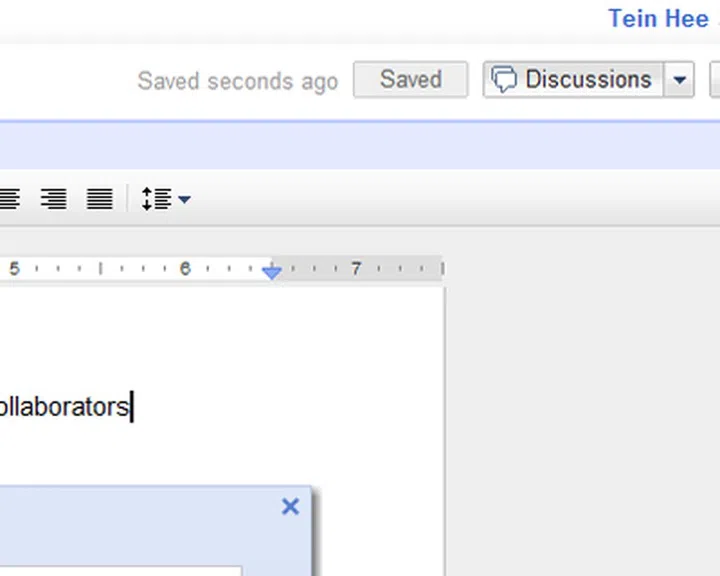The width and height of the screenshot is (720, 576).
Task: Click the blue right-indent marker on ruler
Action: (271, 271)
